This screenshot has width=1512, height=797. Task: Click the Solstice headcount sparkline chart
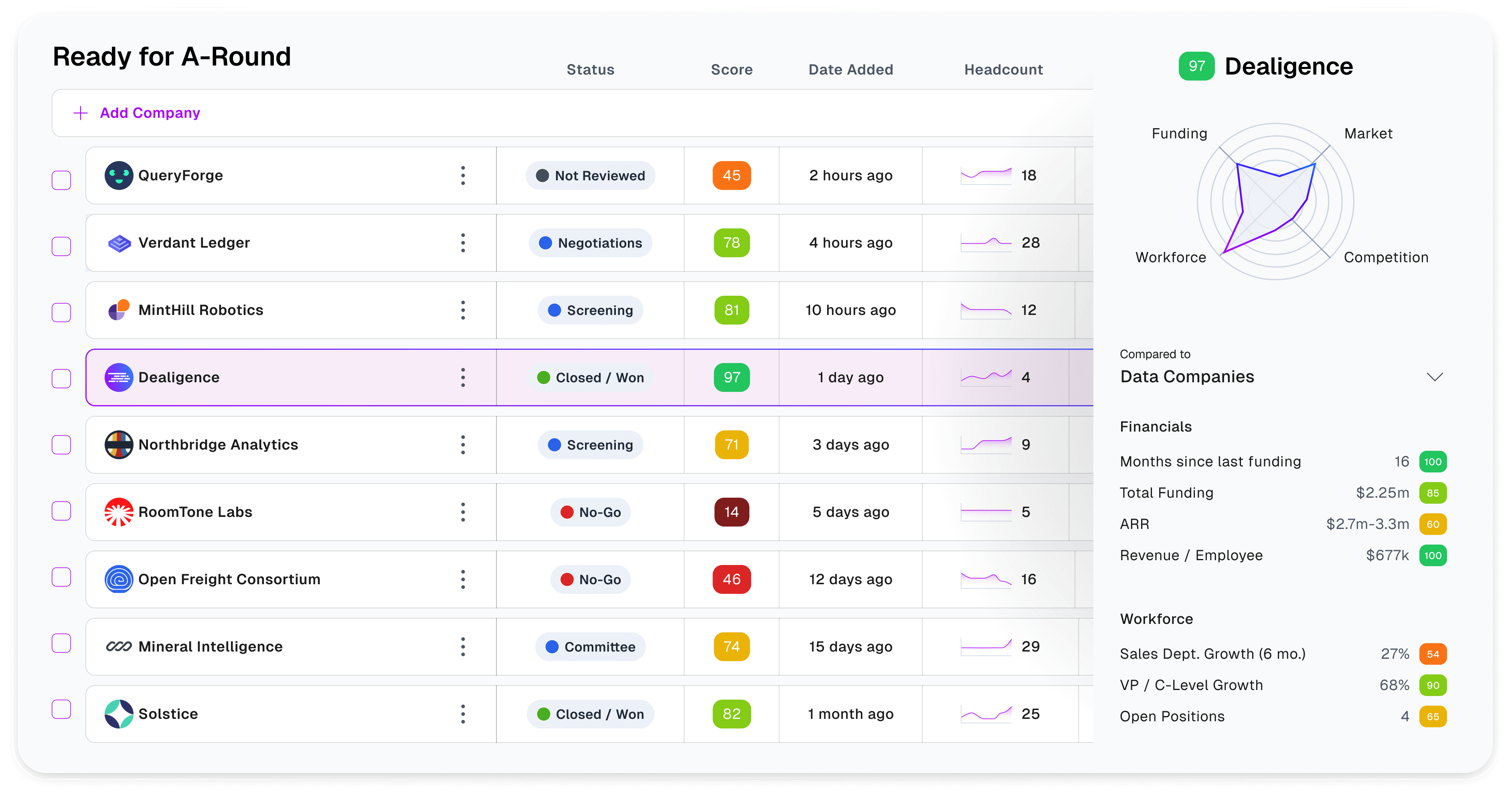pos(986,714)
